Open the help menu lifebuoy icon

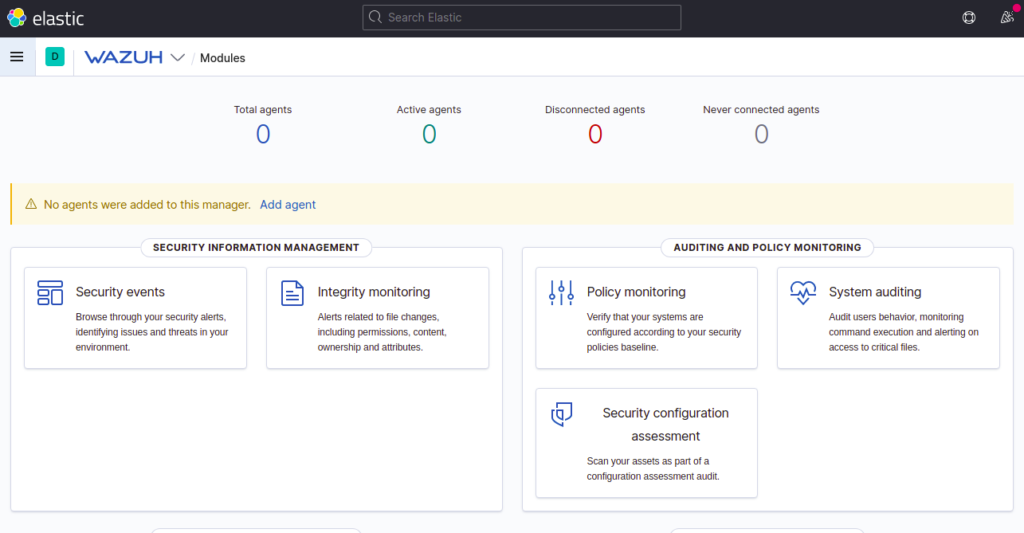click(x=969, y=18)
